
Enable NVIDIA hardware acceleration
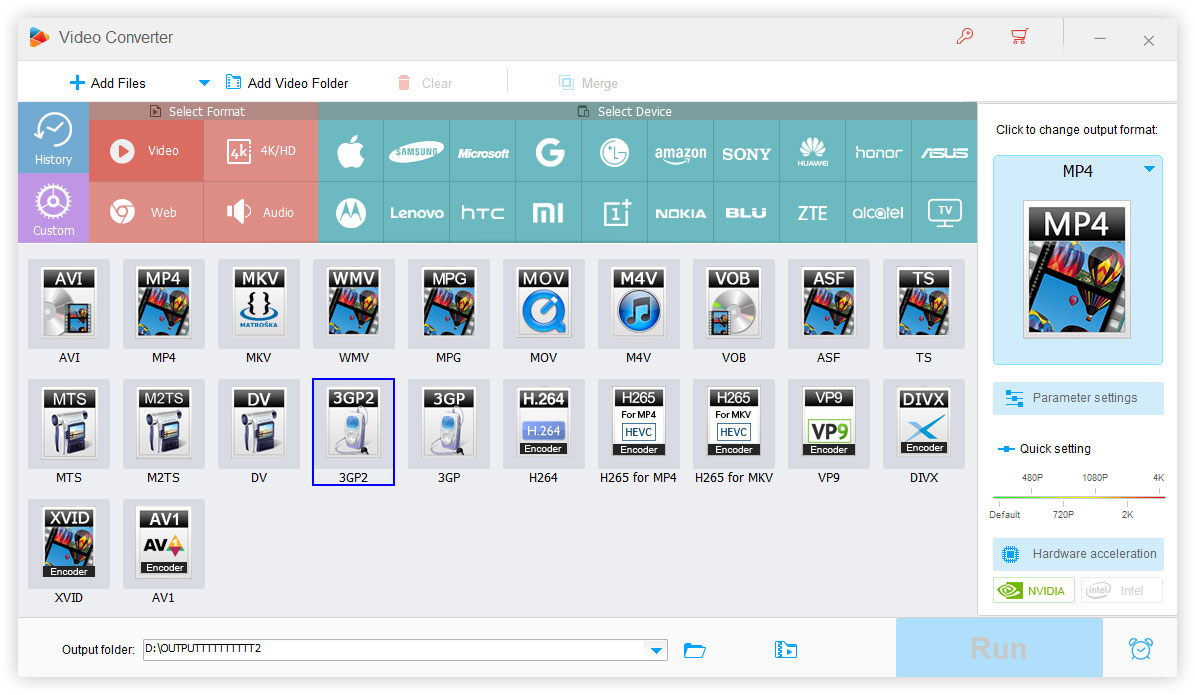[1033, 591]
